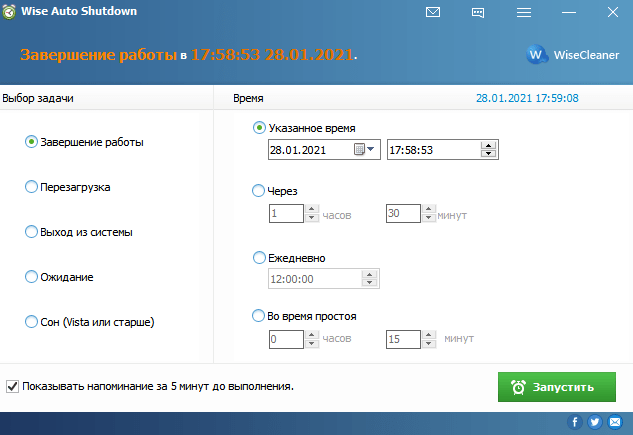Choose the Через time option
Screen dimensions: 633x435
pyautogui.click(x=260, y=191)
